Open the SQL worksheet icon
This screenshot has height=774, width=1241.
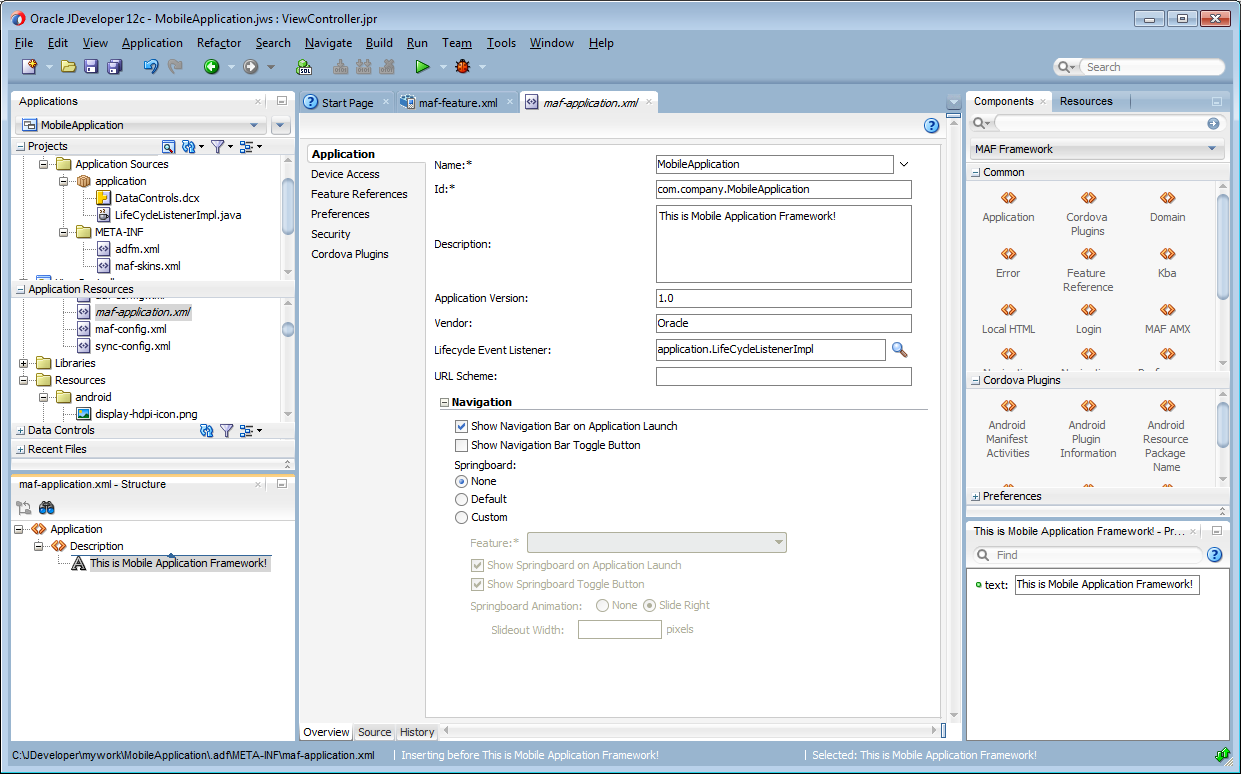(x=304, y=67)
